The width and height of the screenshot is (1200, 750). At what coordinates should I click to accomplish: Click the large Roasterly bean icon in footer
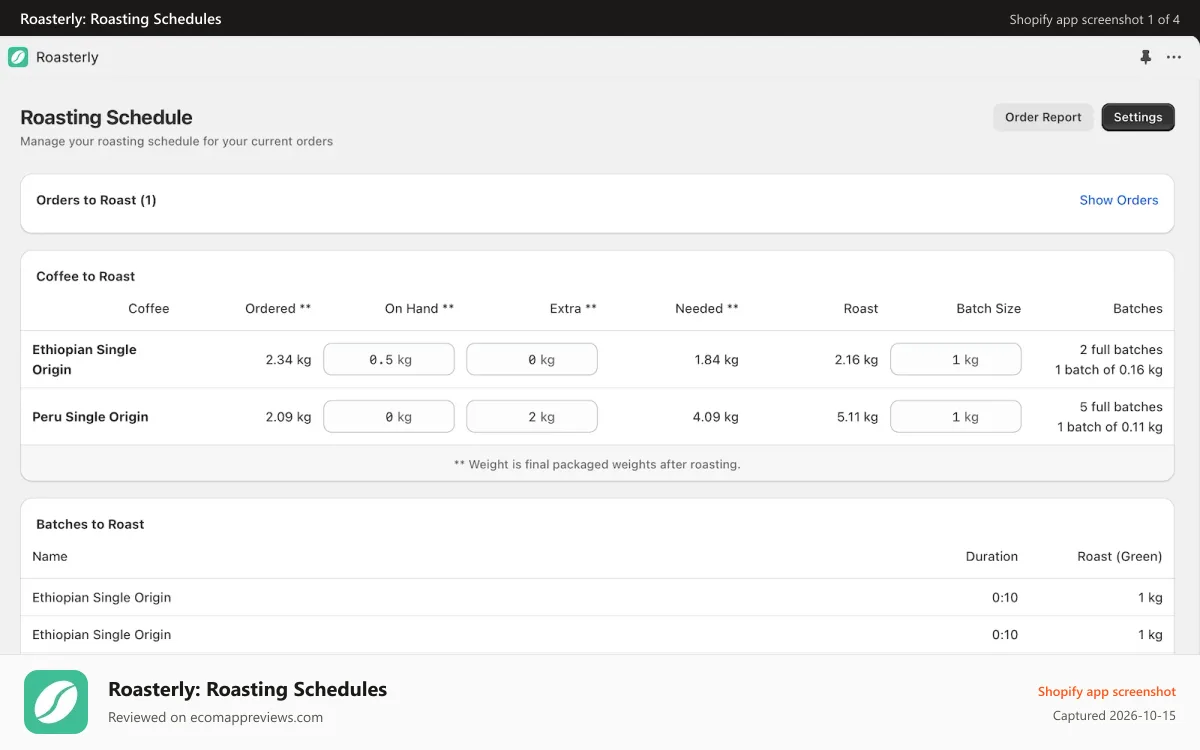pyautogui.click(x=56, y=702)
